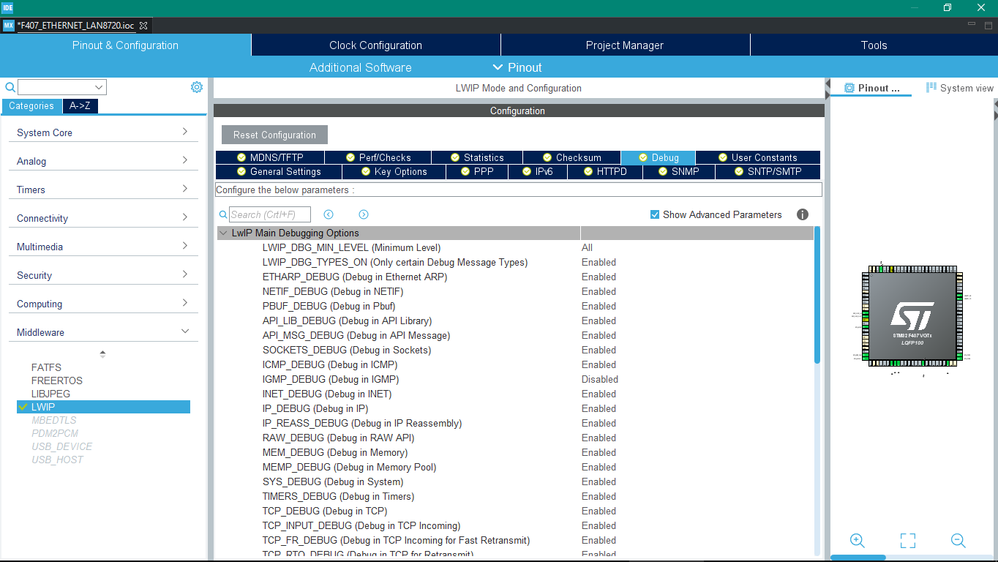Expand the Connectivity category
This screenshot has width=998, height=562.
tap(103, 218)
